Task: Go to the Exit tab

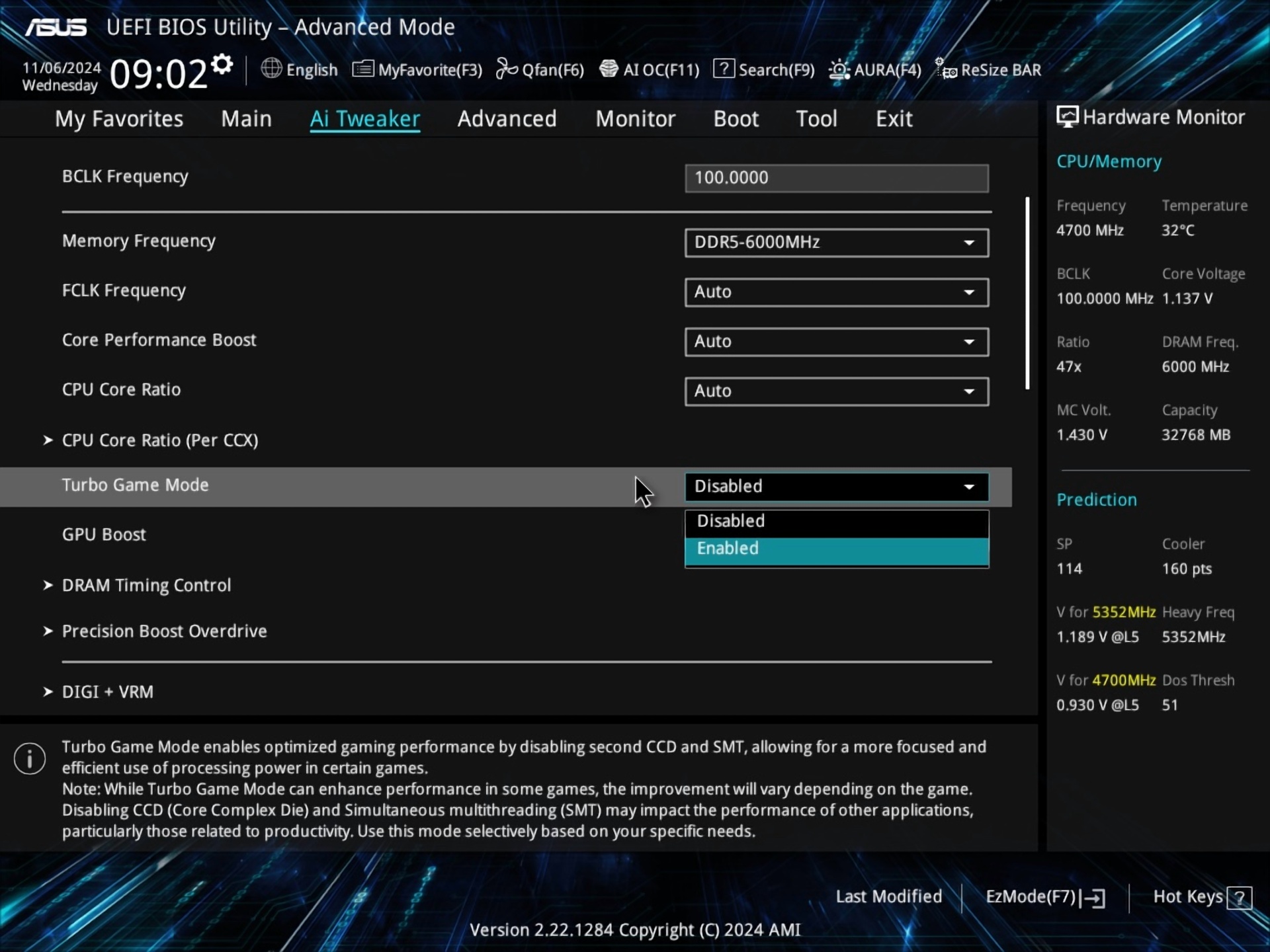Action: [894, 119]
